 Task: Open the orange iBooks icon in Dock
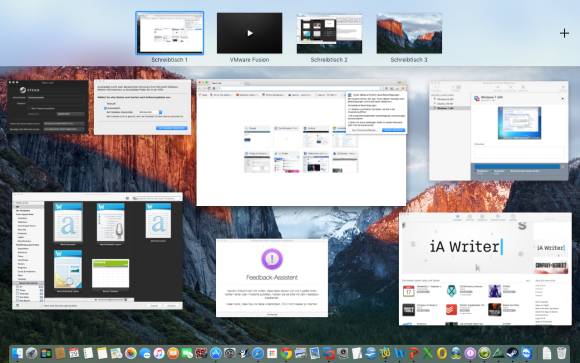pyautogui.click(x=173, y=353)
